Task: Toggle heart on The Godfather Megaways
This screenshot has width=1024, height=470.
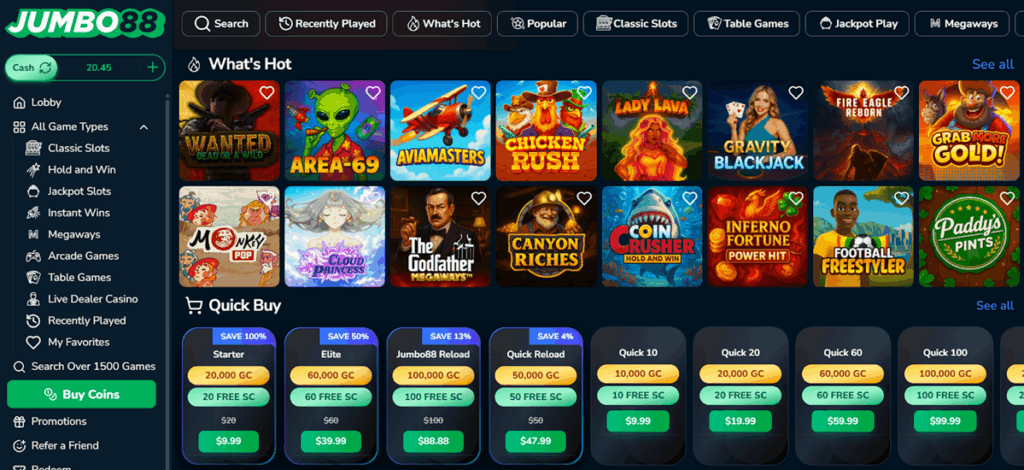Action: 478,198
